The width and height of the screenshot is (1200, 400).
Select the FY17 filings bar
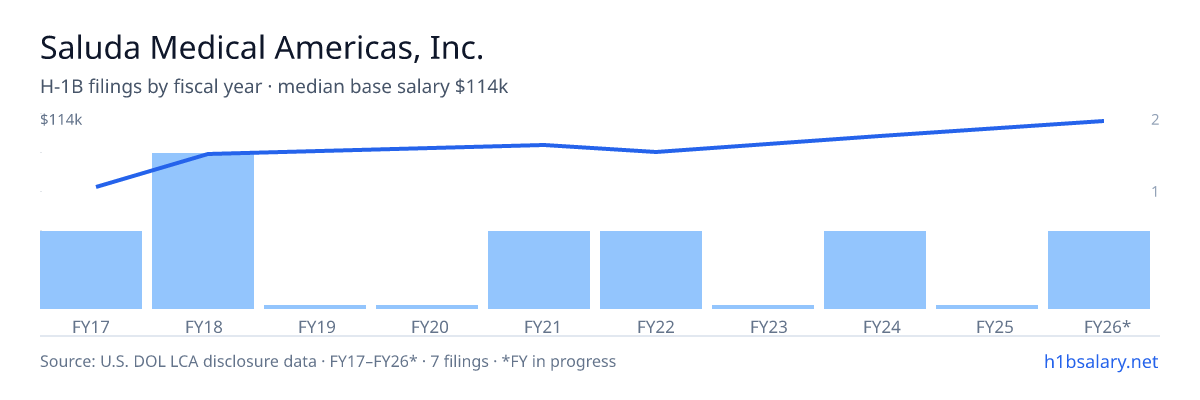91,270
